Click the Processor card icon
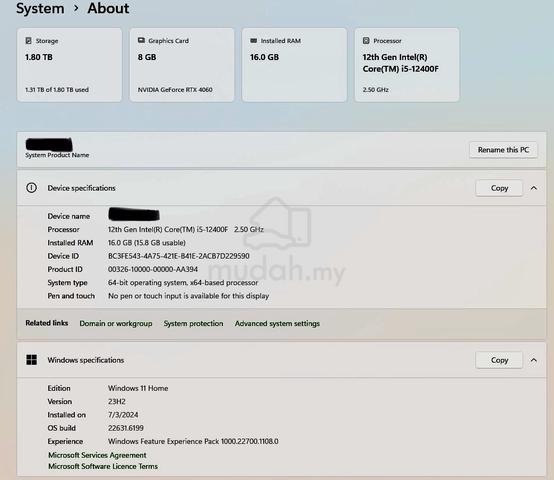Screen dimensions: 554x480 [x=366, y=41]
